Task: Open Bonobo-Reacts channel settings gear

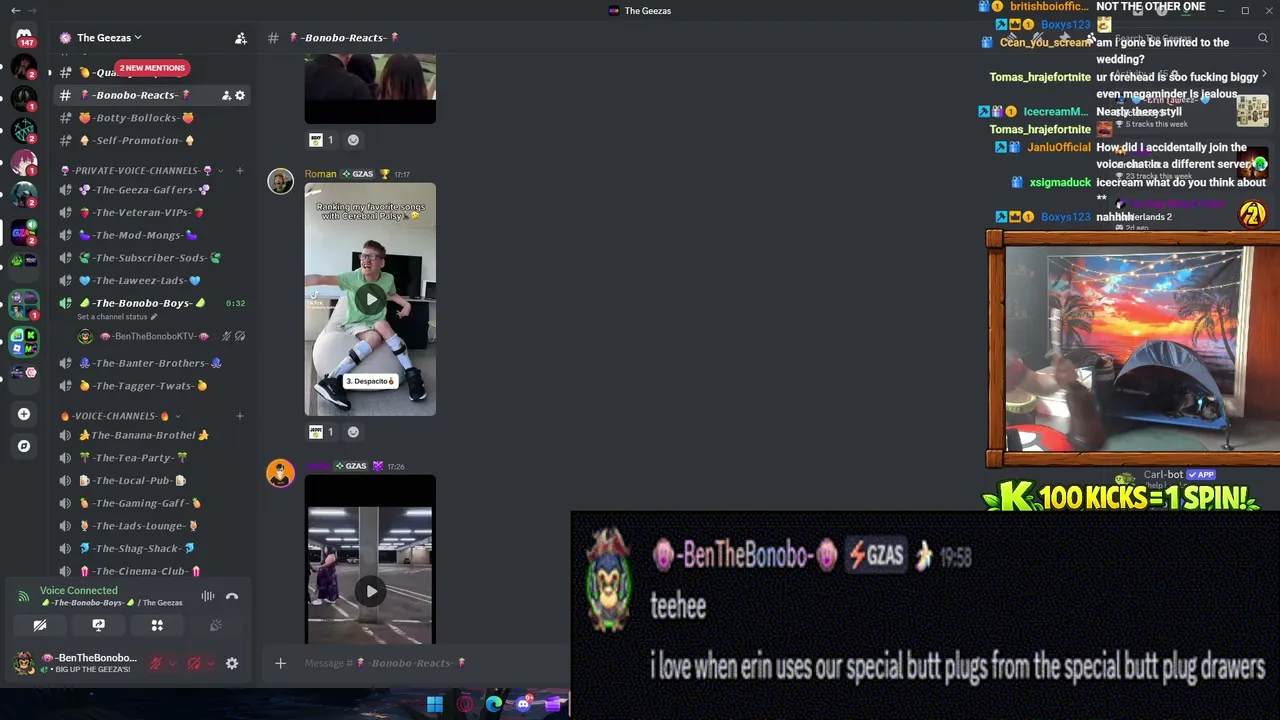Action: click(240, 95)
